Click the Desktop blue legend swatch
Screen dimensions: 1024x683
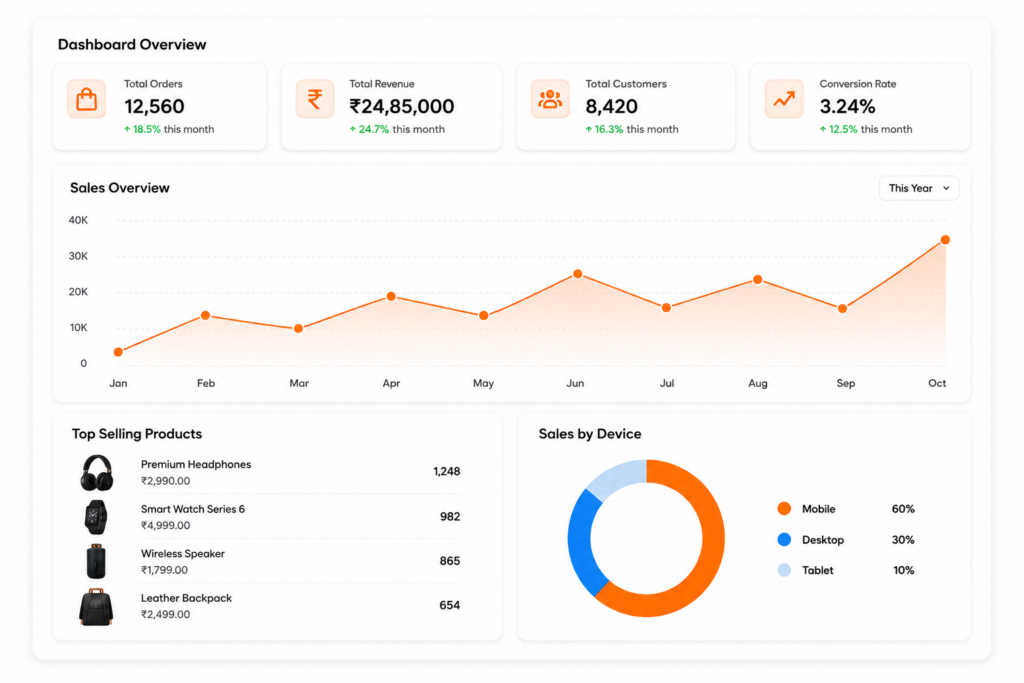[784, 539]
